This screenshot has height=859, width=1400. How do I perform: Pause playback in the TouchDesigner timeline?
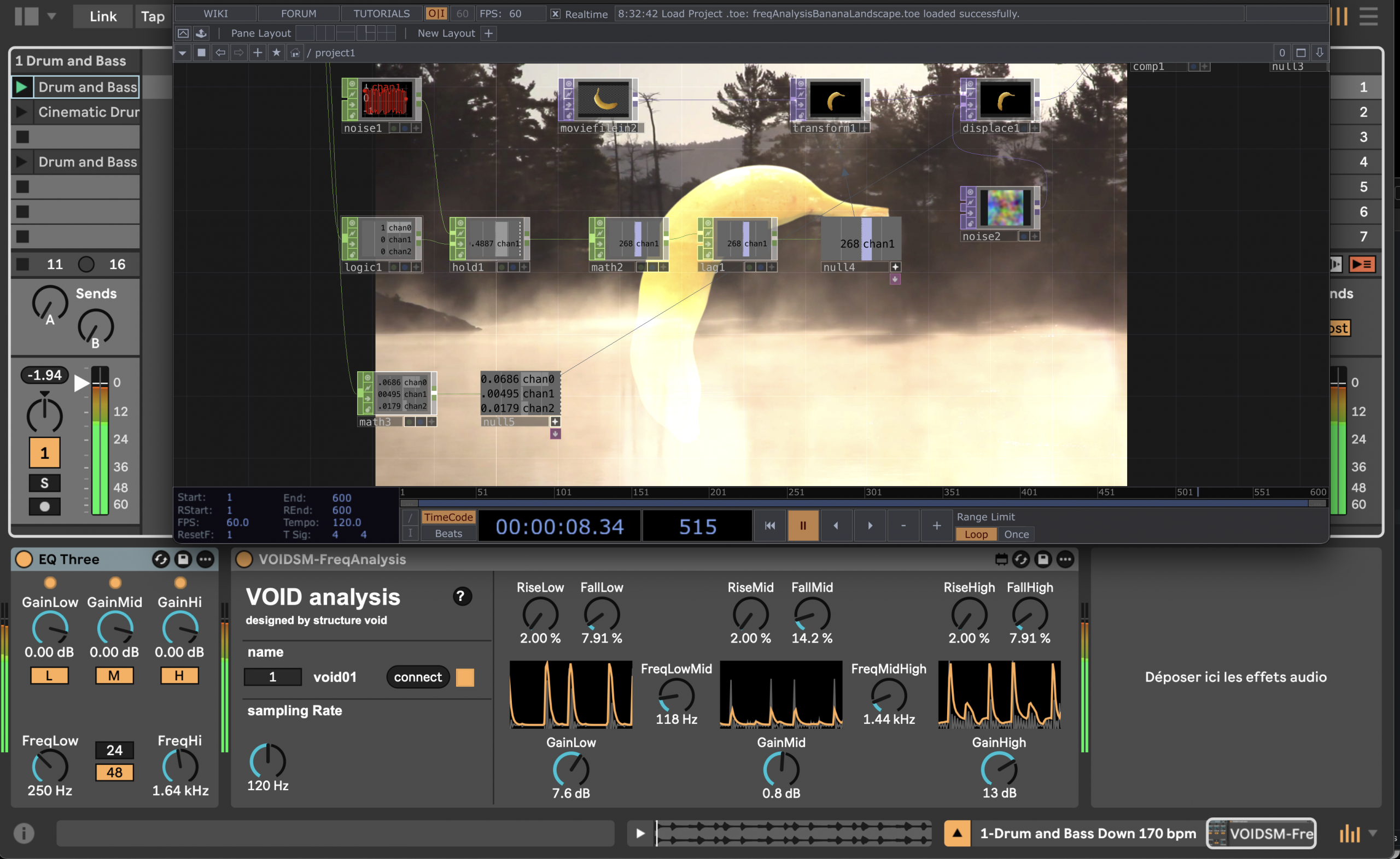(x=802, y=525)
